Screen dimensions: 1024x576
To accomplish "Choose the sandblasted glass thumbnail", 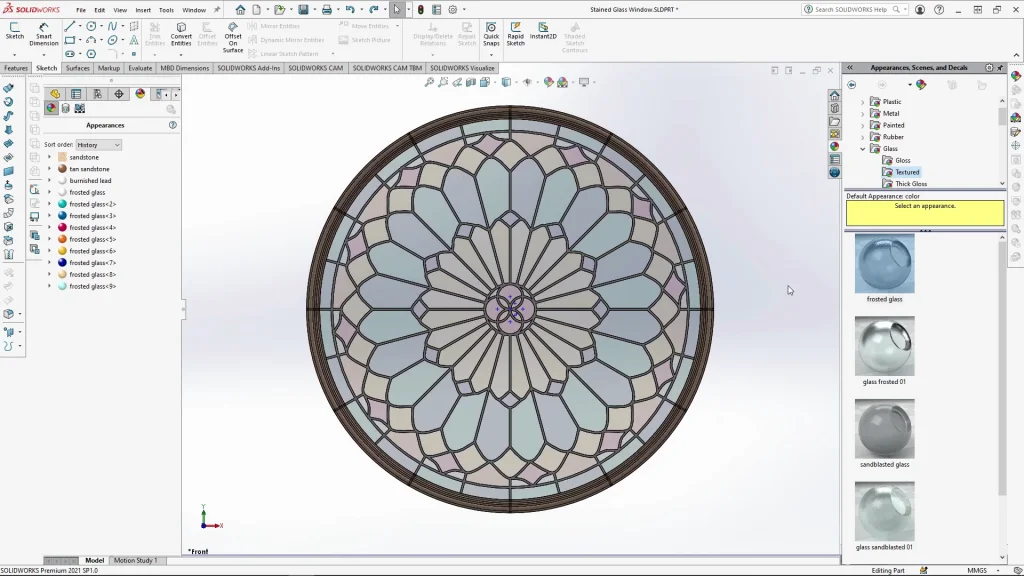I will (x=884, y=429).
